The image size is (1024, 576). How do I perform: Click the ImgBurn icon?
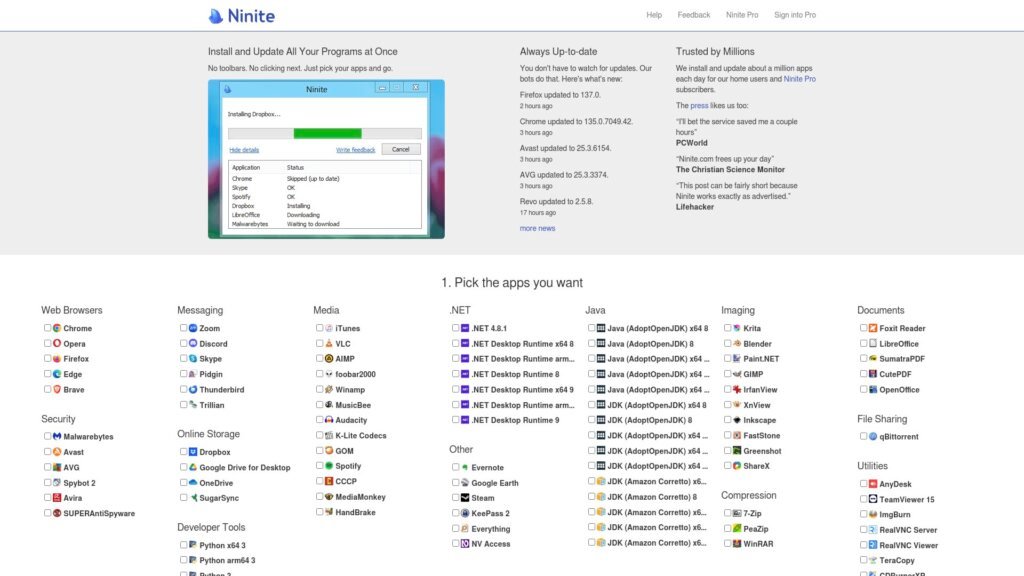872,514
